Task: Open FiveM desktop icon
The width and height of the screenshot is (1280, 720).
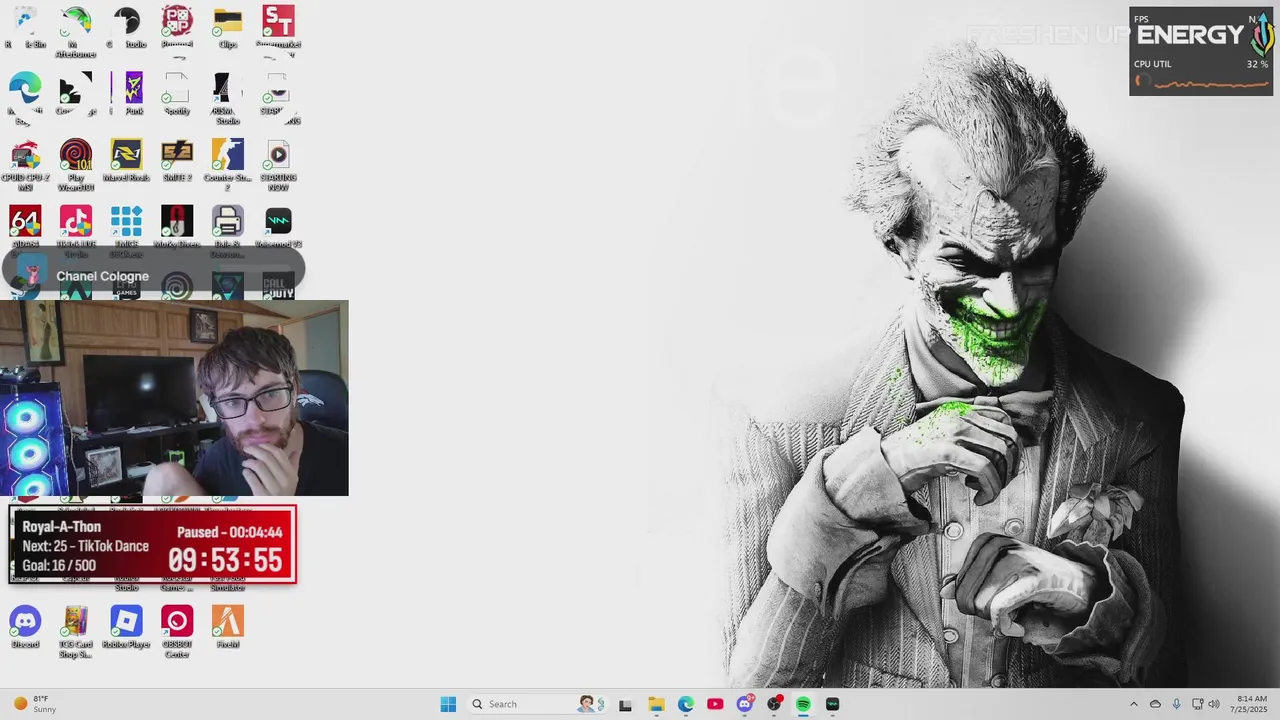Action: [x=227, y=628]
